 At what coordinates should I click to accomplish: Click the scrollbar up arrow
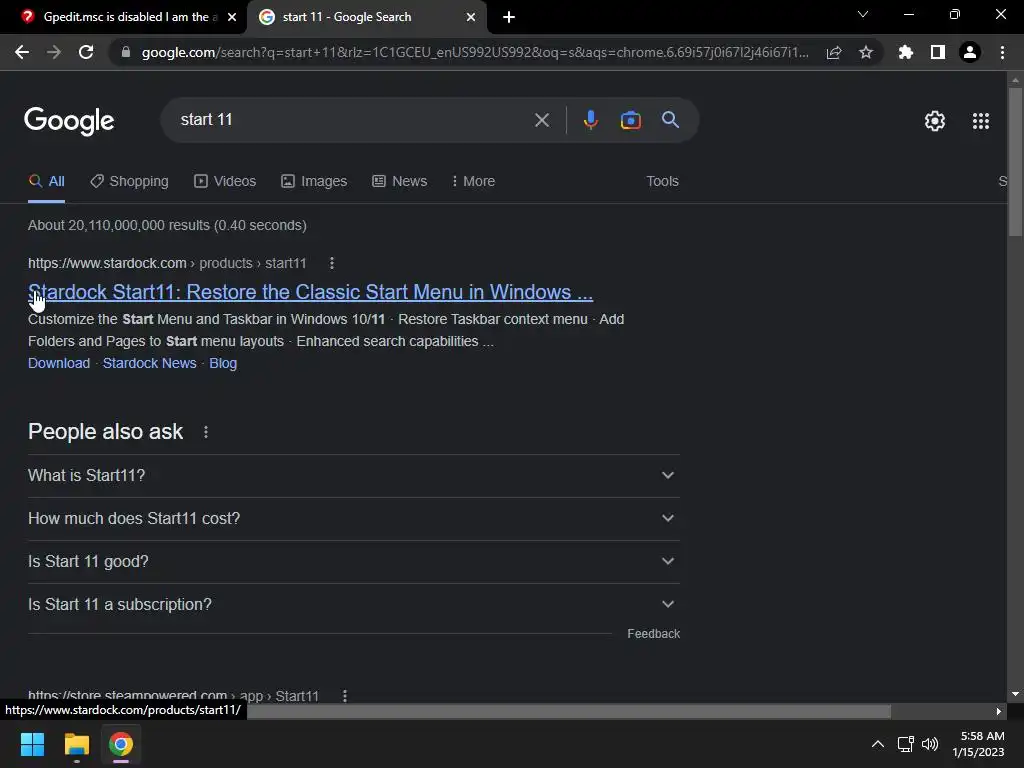tap(1015, 80)
